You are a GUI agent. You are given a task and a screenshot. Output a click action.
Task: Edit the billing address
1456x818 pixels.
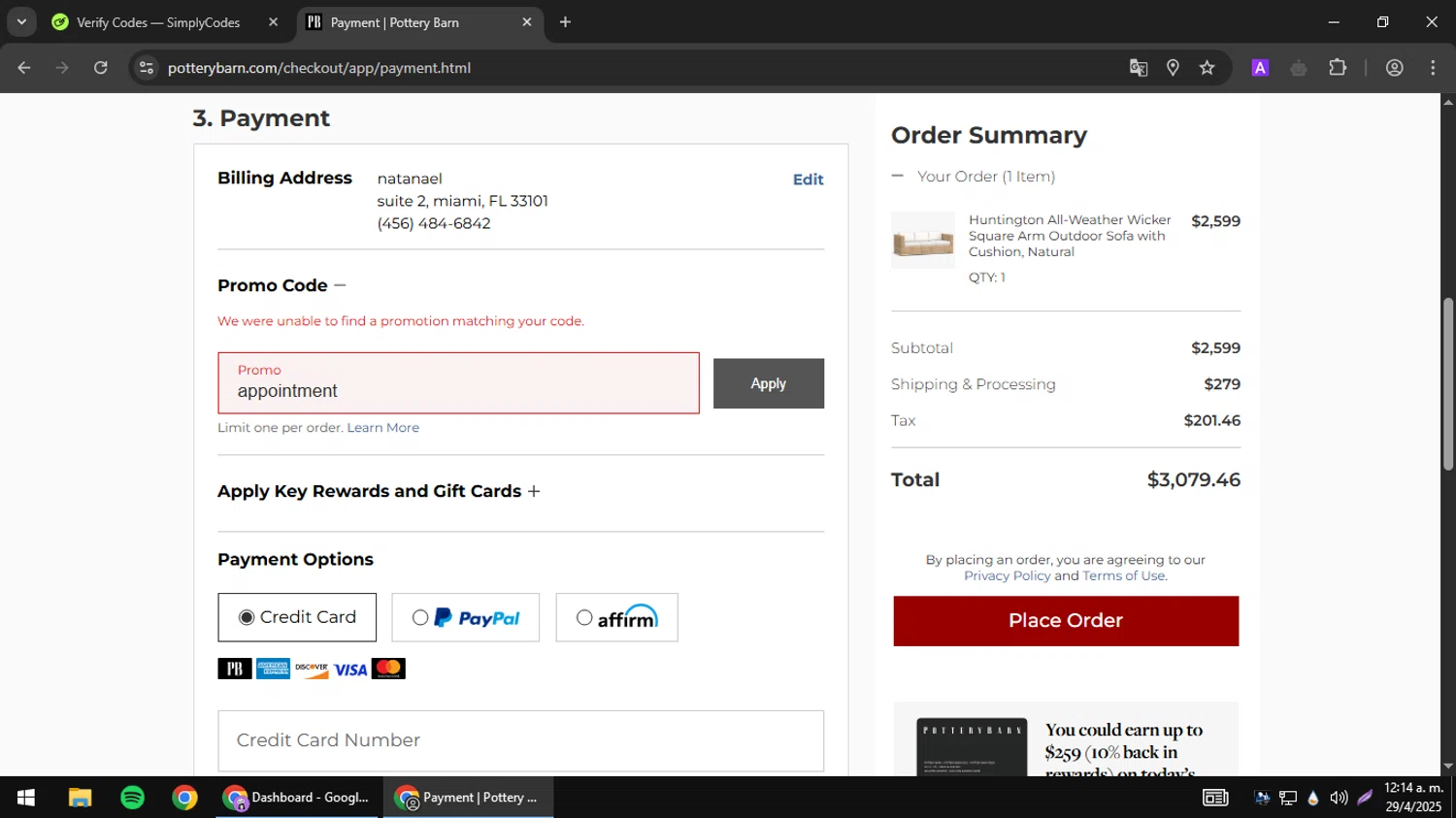pos(808,180)
